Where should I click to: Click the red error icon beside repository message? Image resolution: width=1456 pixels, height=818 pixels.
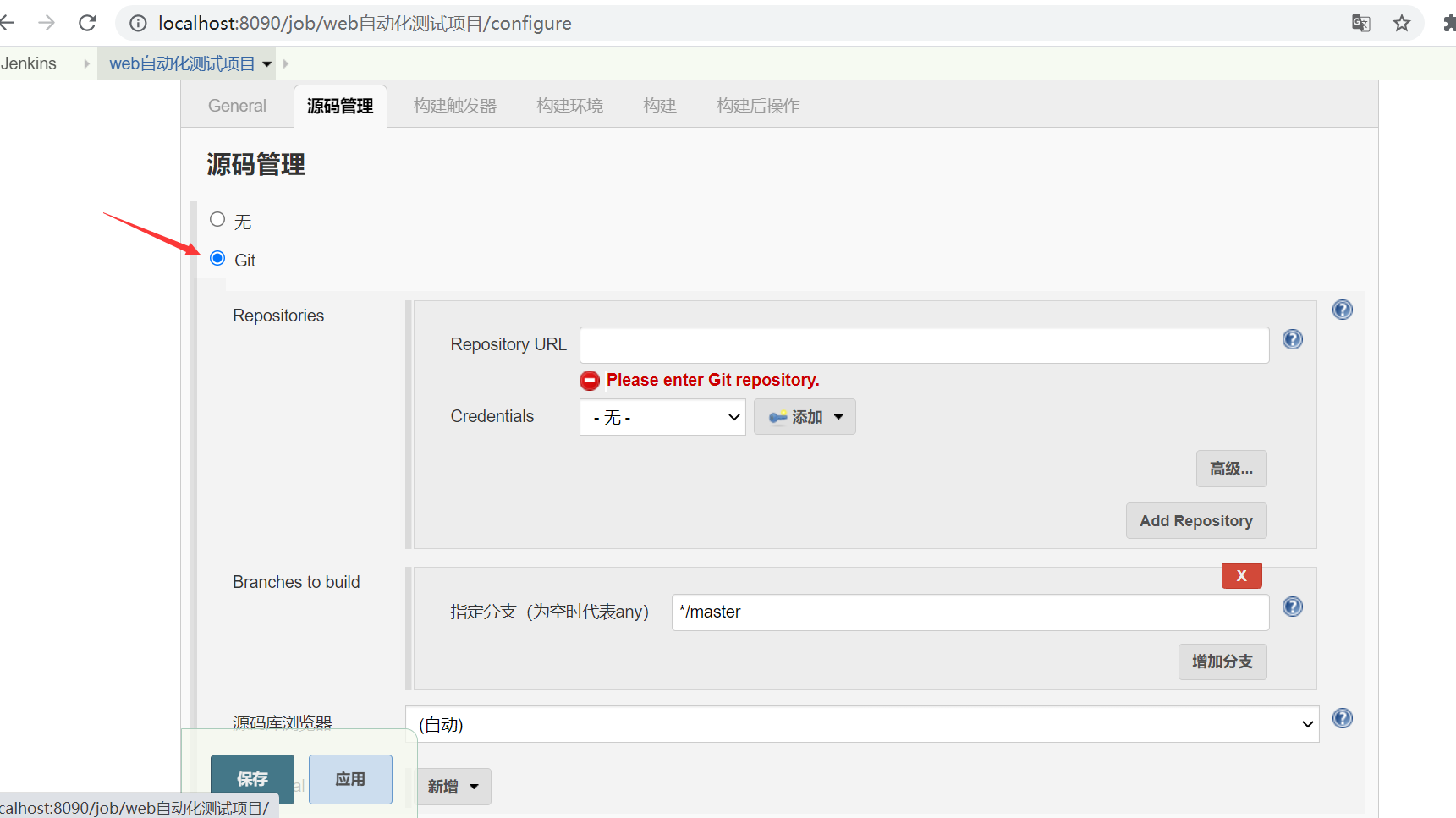click(590, 381)
